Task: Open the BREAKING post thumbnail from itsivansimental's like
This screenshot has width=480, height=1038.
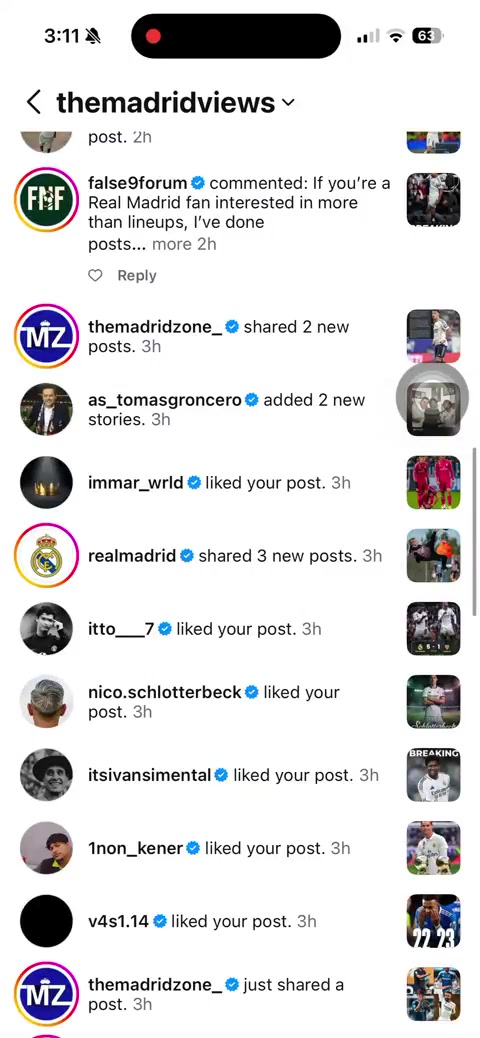Action: [434, 775]
